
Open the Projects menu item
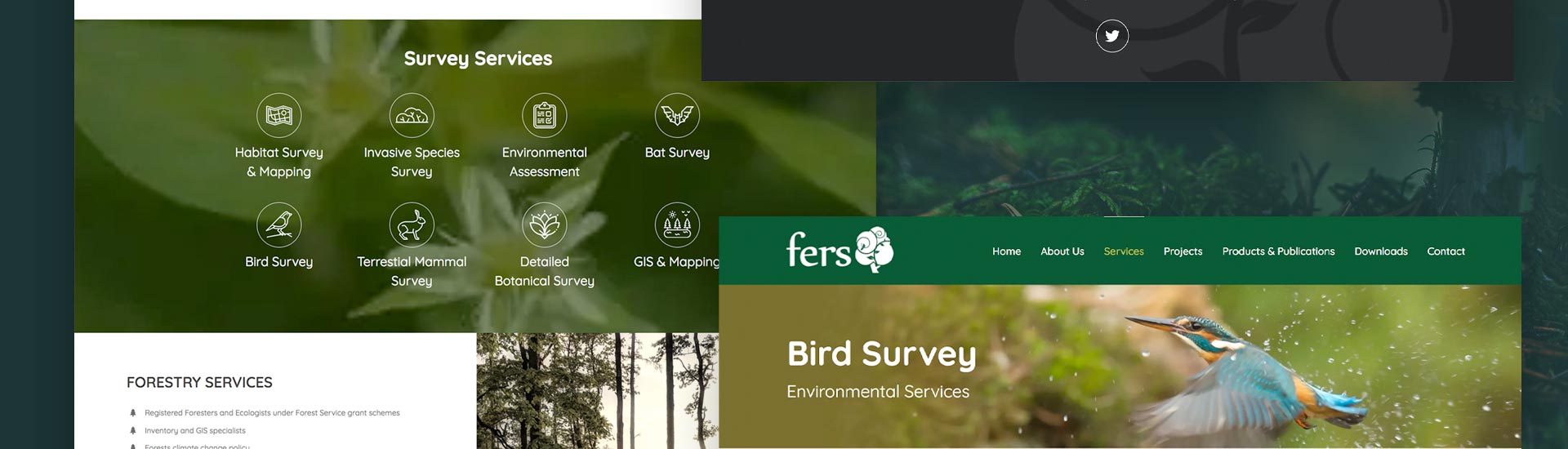point(1183,251)
